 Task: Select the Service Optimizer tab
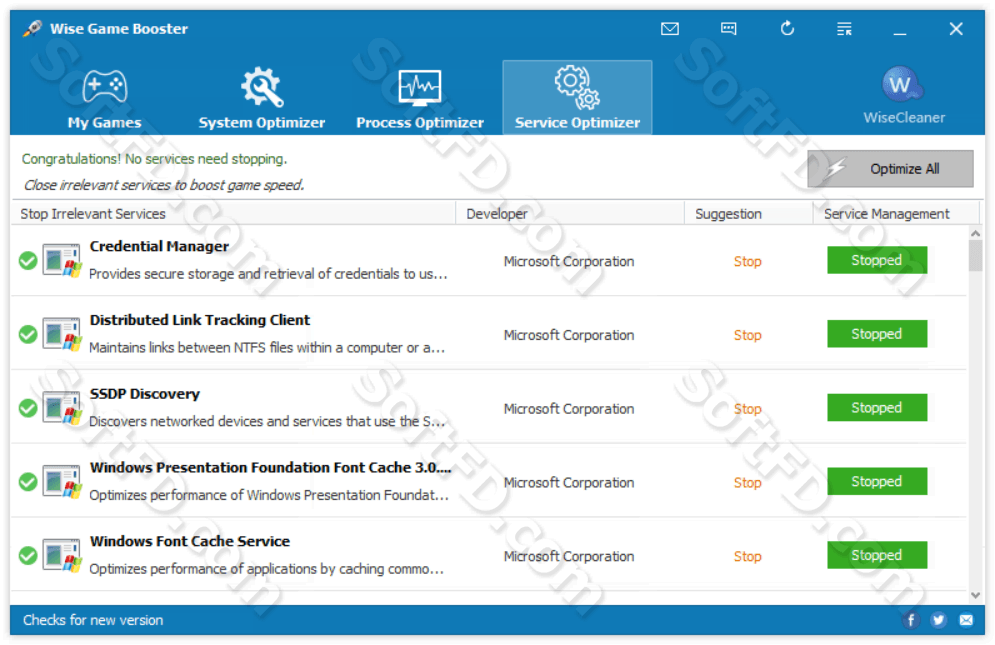click(x=577, y=98)
